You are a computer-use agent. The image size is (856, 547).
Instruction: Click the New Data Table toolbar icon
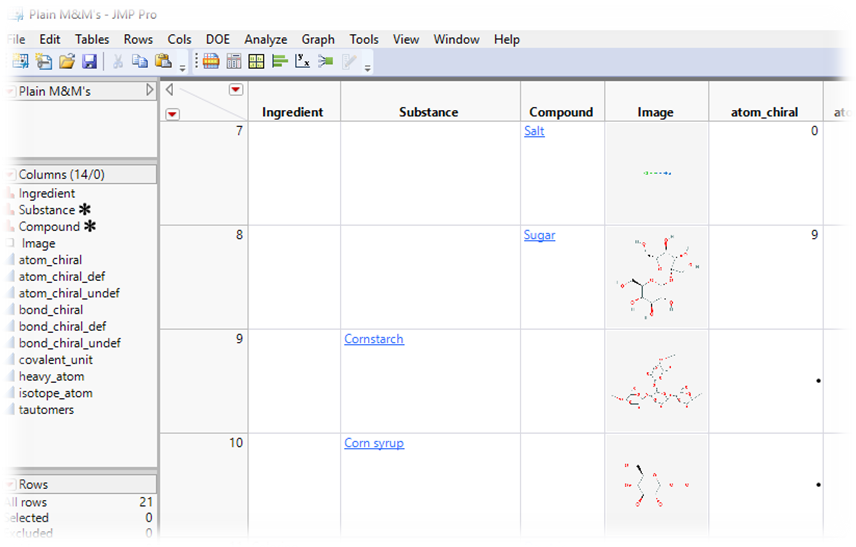(20, 61)
